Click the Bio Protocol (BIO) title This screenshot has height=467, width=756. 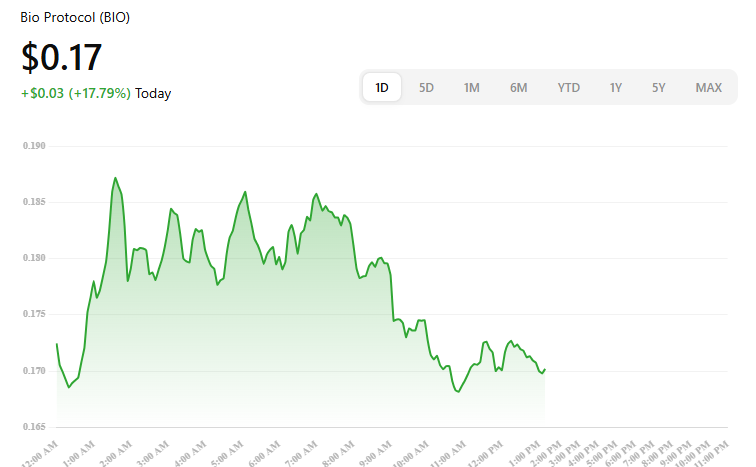pos(75,17)
